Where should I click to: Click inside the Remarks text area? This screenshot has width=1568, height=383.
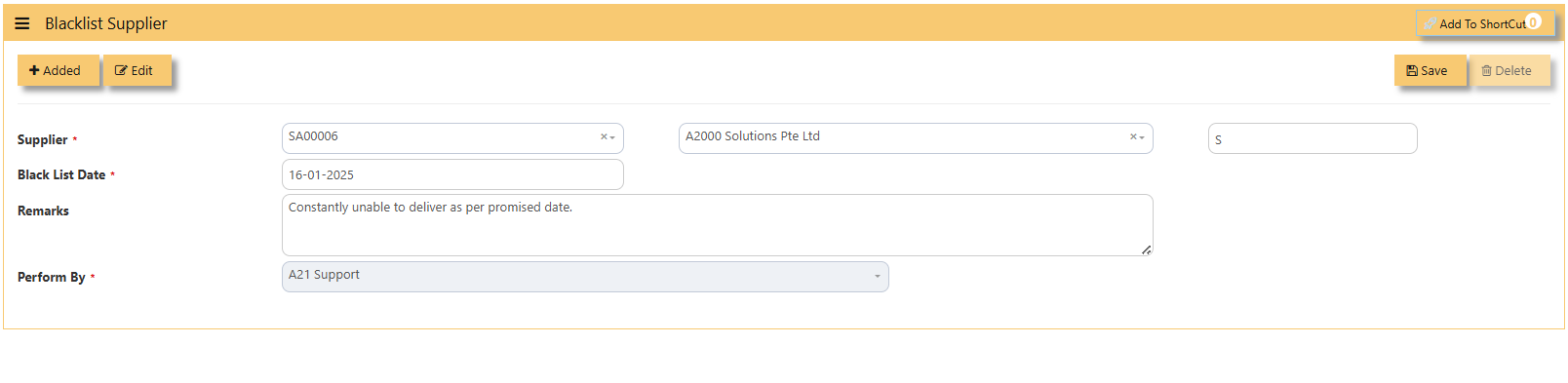pyautogui.click(x=717, y=225)
